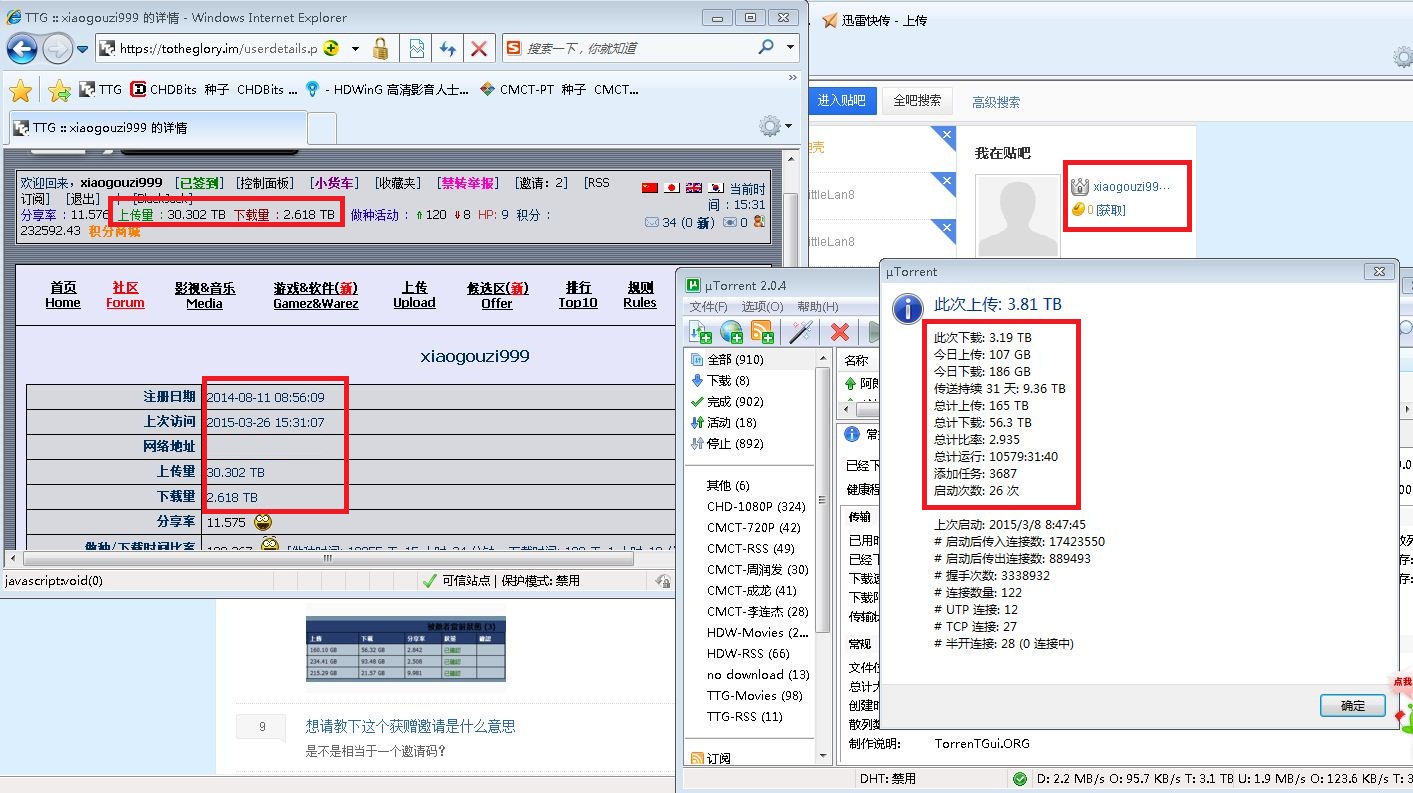Click Add RSS Feed icon in µTorrent

763,332
